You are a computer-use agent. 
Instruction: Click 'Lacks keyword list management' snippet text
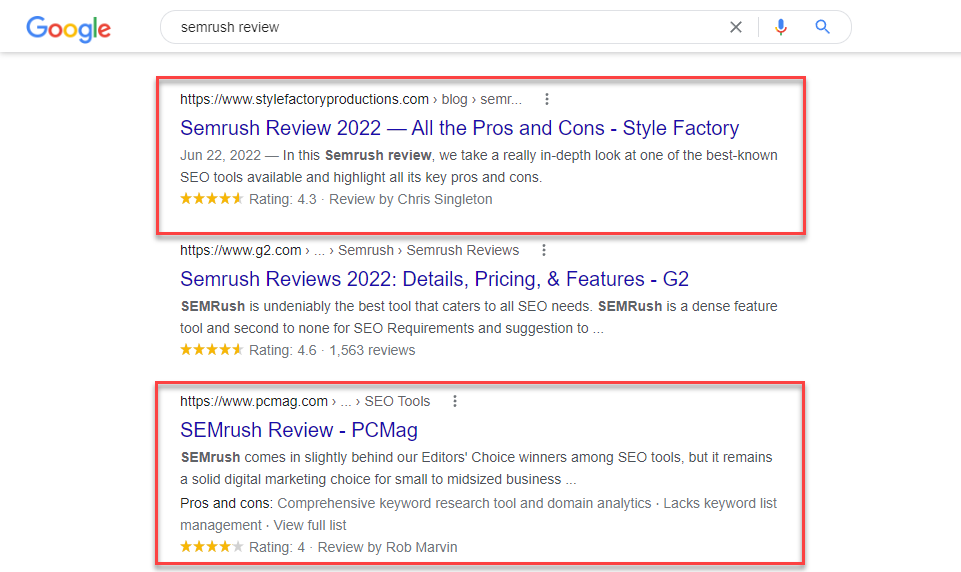coord(479,514)
